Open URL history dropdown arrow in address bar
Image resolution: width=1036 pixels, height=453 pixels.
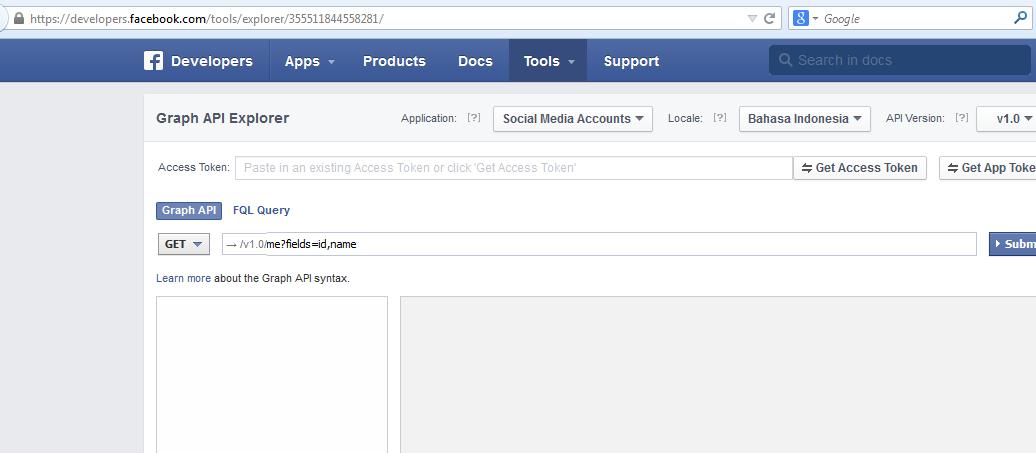pos(752,18)
